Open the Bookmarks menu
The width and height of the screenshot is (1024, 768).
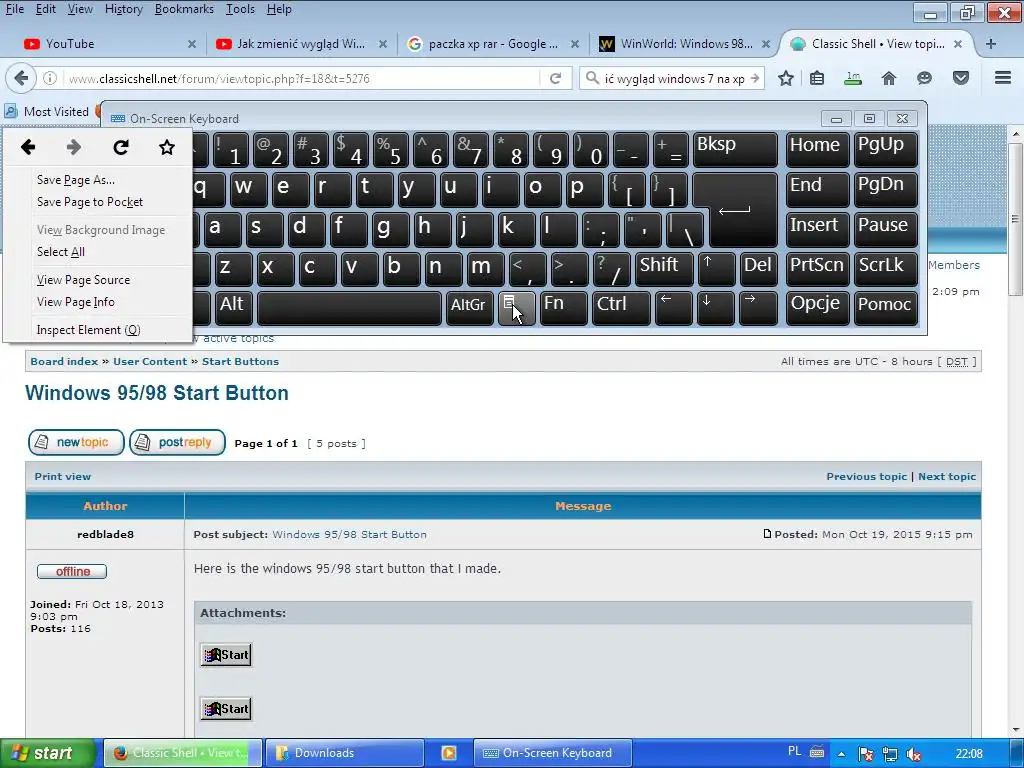pyautogui.click(x=184, y=9)
